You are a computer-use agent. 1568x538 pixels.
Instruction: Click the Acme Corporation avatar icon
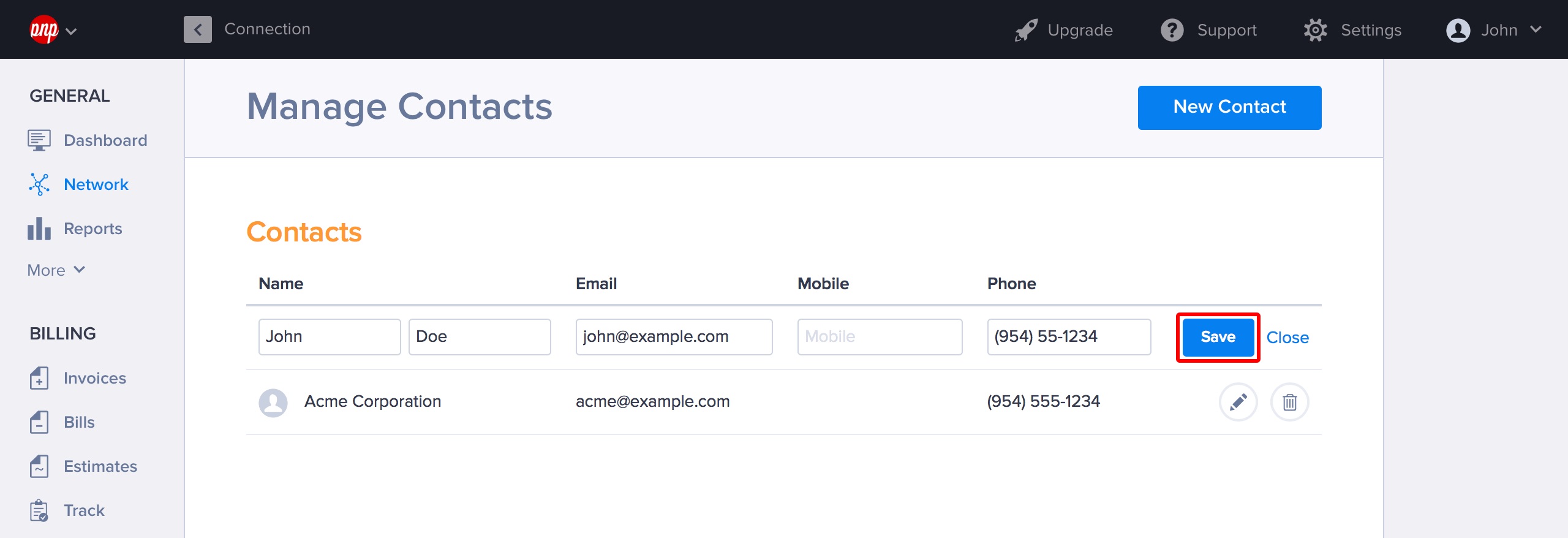tap(273, 403)
